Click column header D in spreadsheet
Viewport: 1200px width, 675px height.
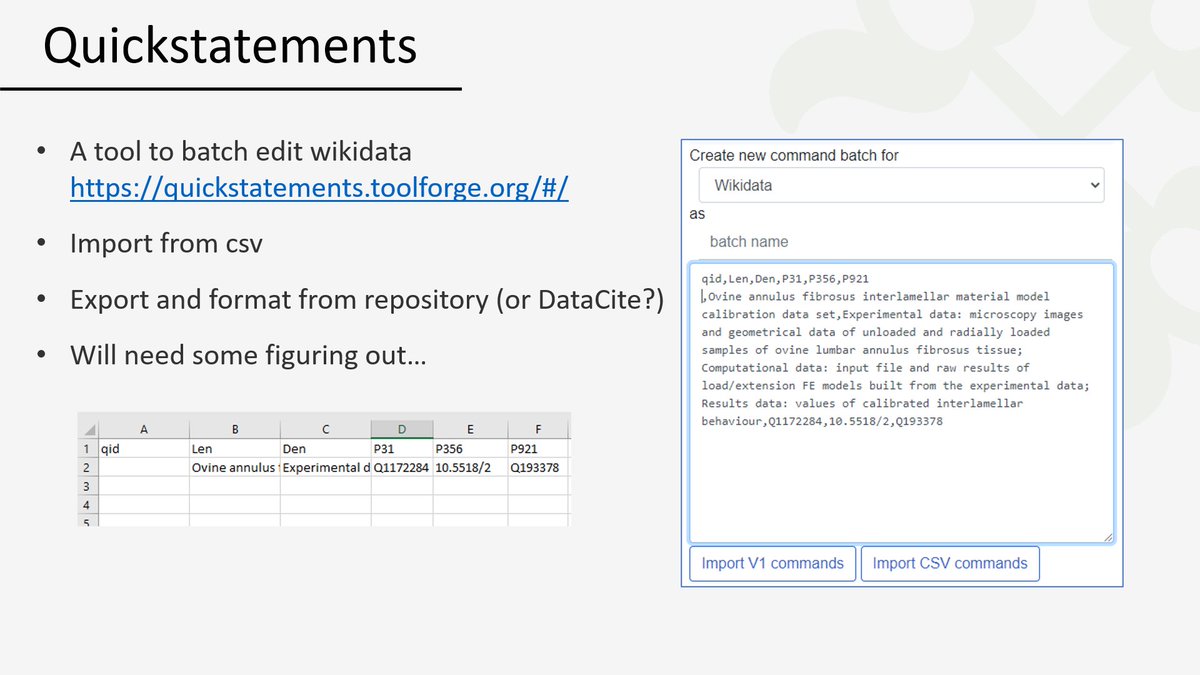401,429
